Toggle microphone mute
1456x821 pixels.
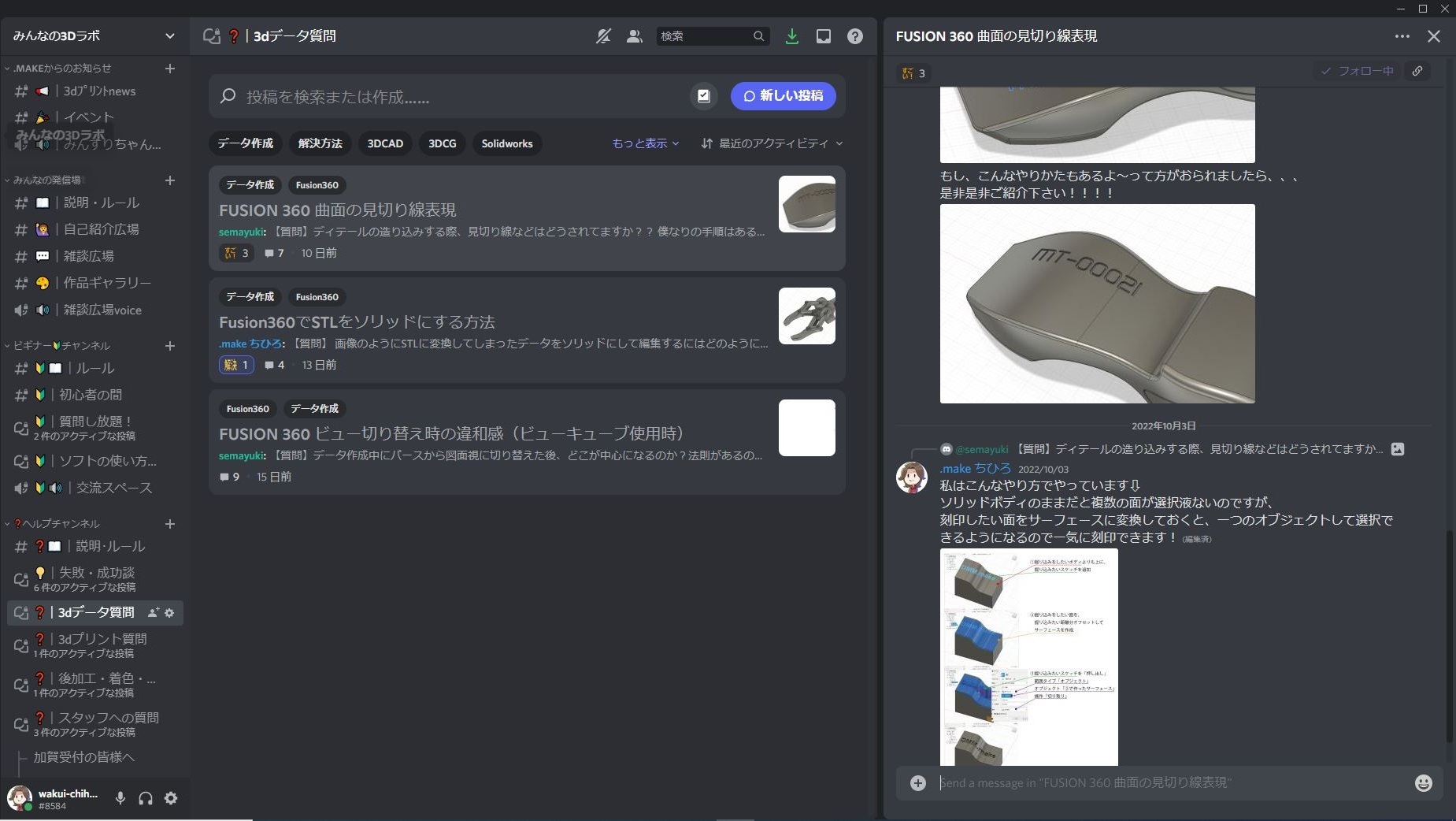120,798
